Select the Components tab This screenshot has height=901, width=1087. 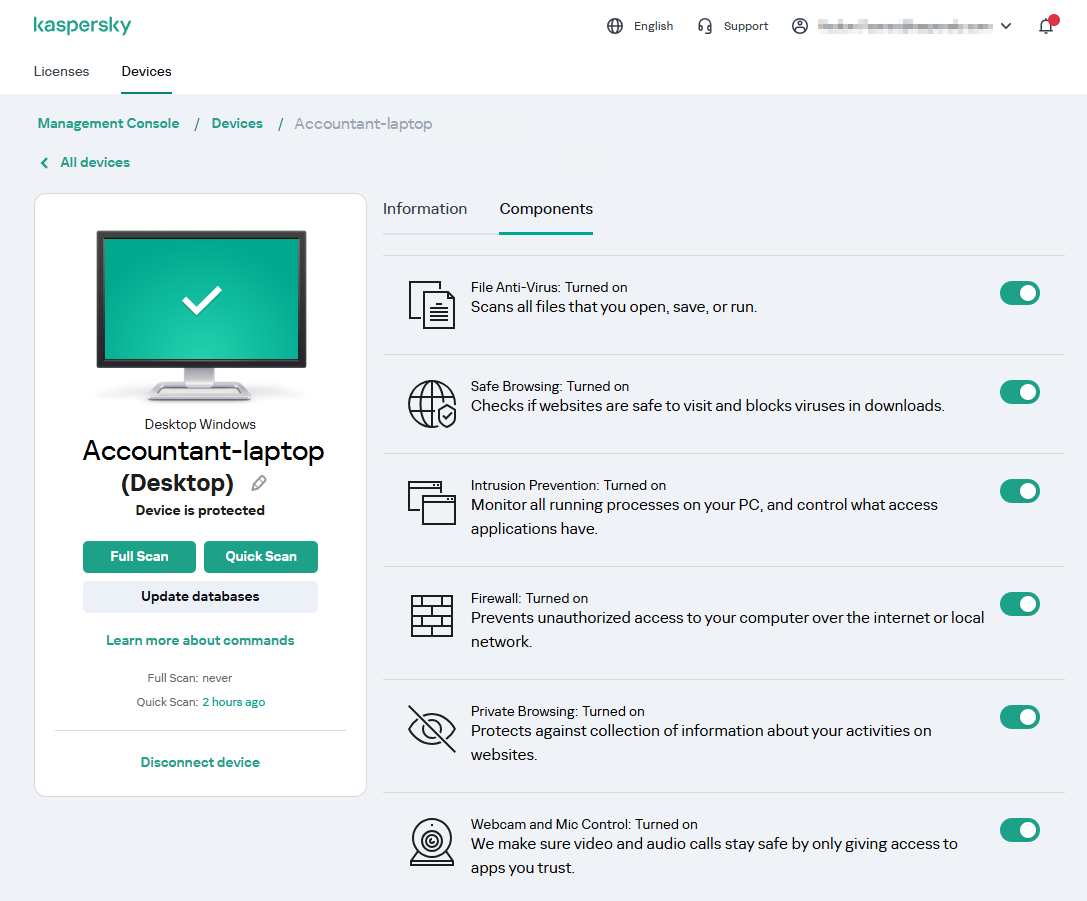(546, 209)
